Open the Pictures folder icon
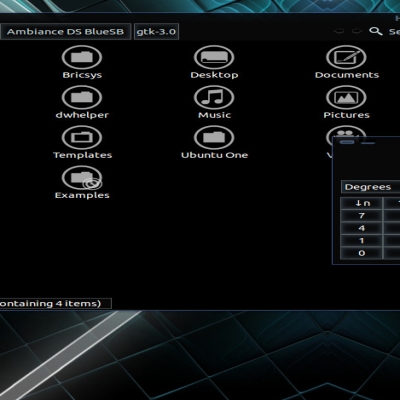The height and width of the screenshot is (400, 400). click(346, 97)
